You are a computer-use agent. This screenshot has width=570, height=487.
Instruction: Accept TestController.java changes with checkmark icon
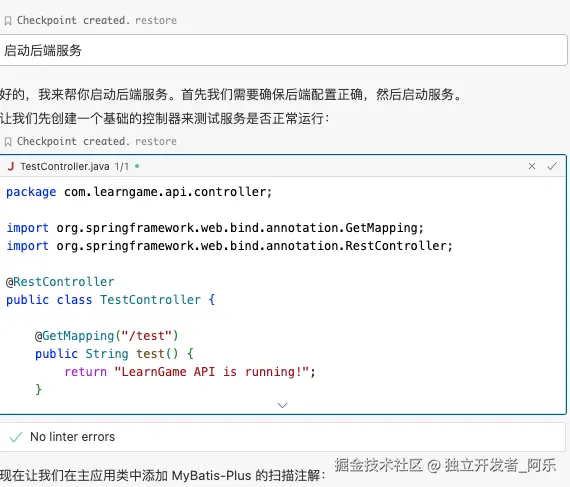point(552,166)
